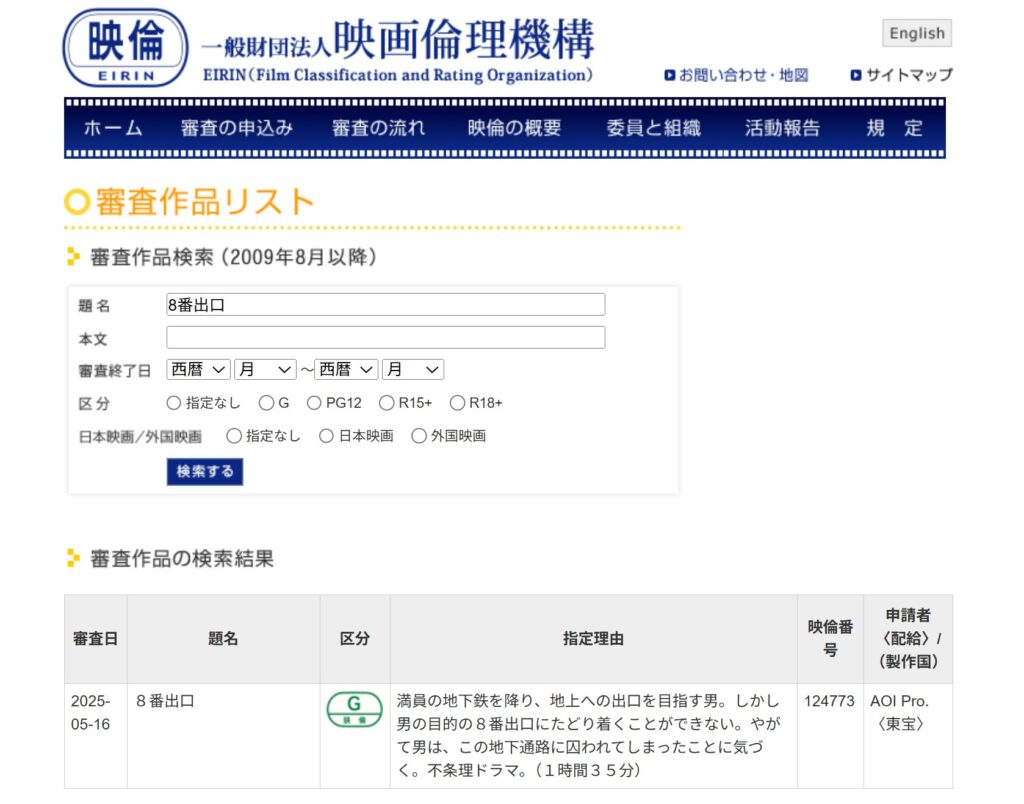
Task: Click the EIRIN logo emblem
Action: click(x=125, y=48)
